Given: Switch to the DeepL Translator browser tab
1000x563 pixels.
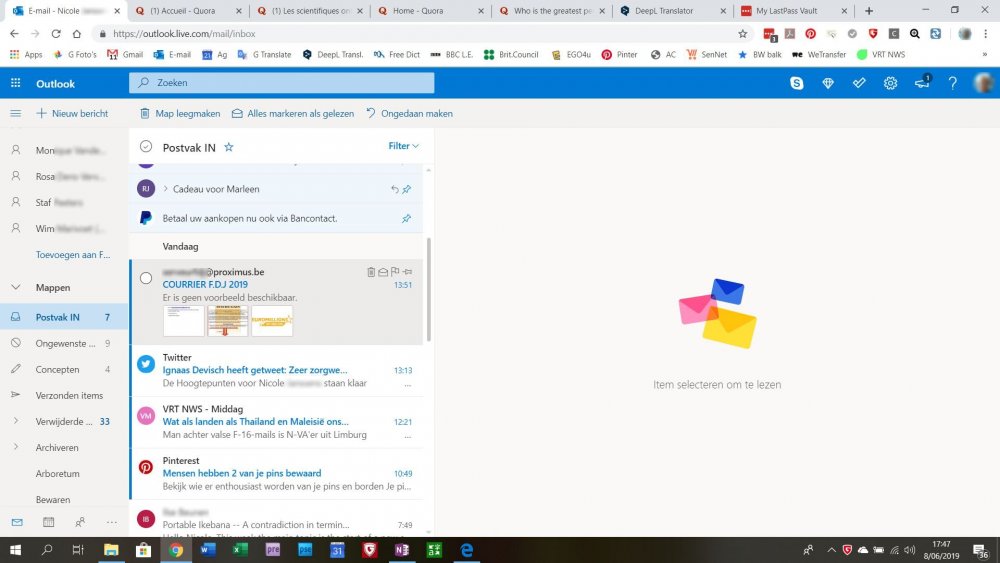Looking at the screenshot, I should (x=672, y=11).
